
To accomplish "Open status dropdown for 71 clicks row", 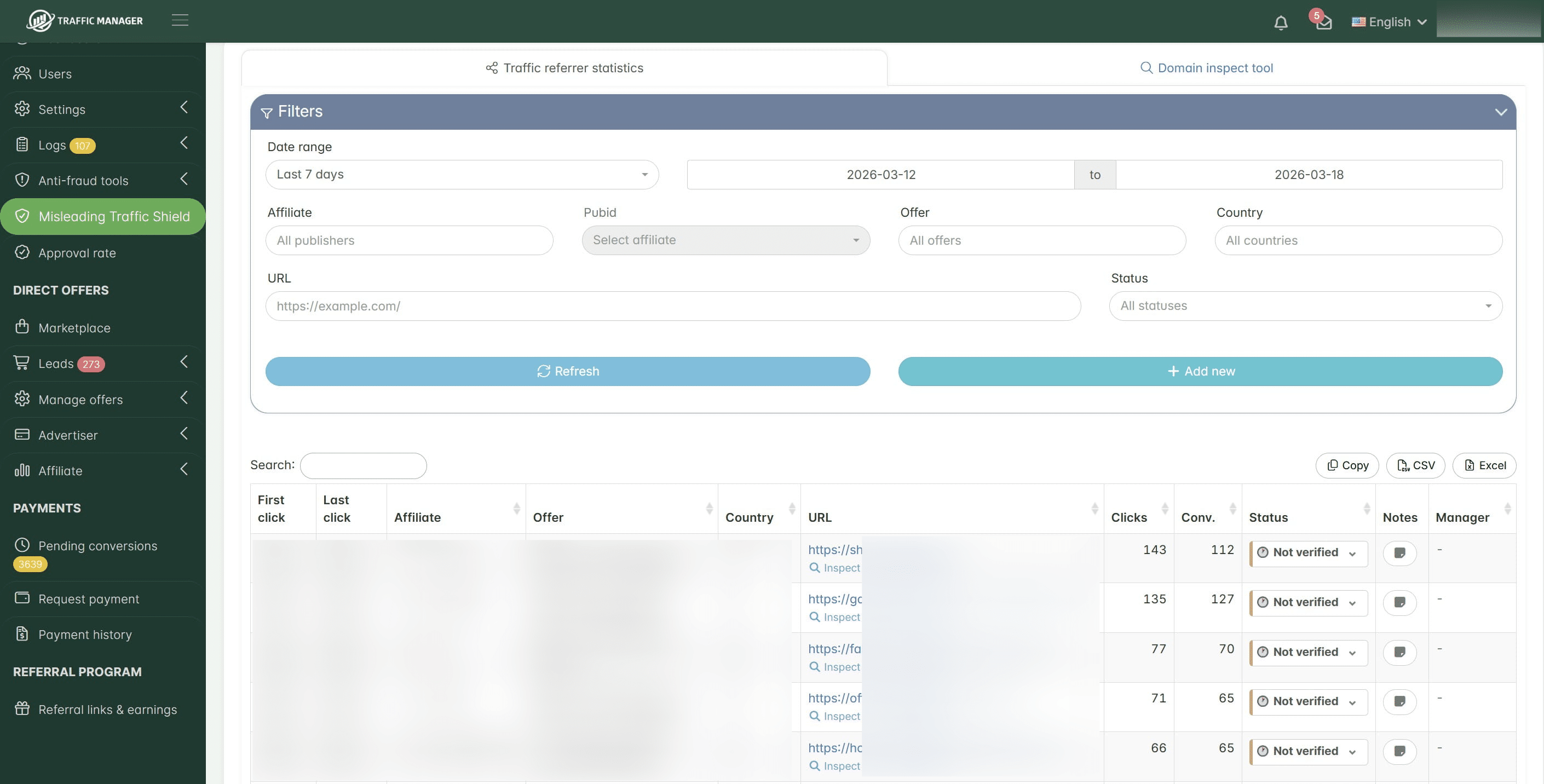I will coord(1309,702).
